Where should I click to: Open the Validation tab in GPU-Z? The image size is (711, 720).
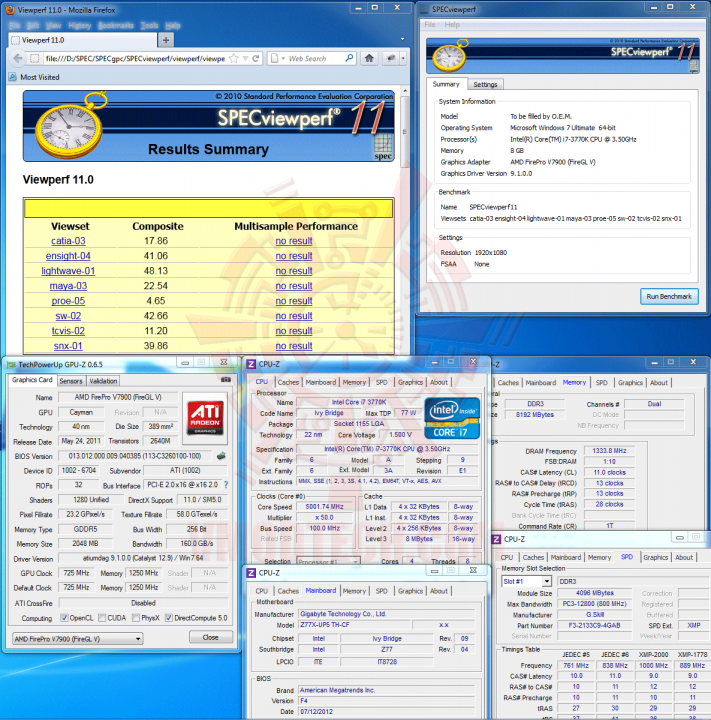click(x=103, y=381)
